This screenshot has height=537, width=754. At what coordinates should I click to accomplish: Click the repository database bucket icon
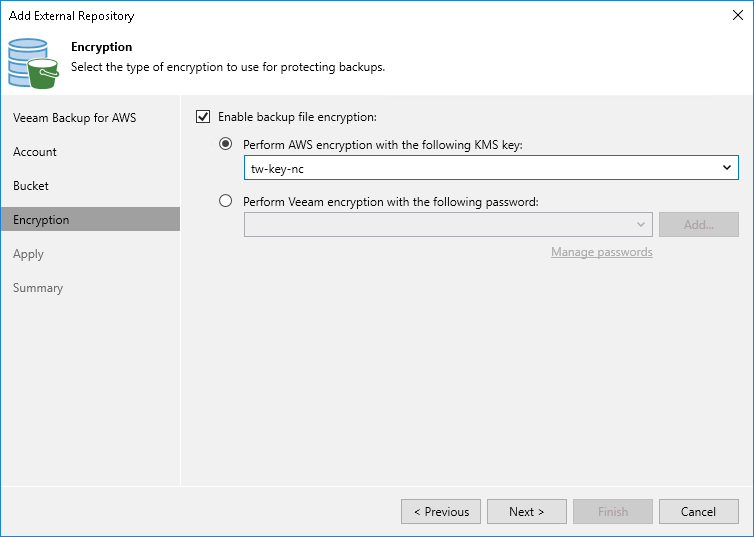[34, 62]
